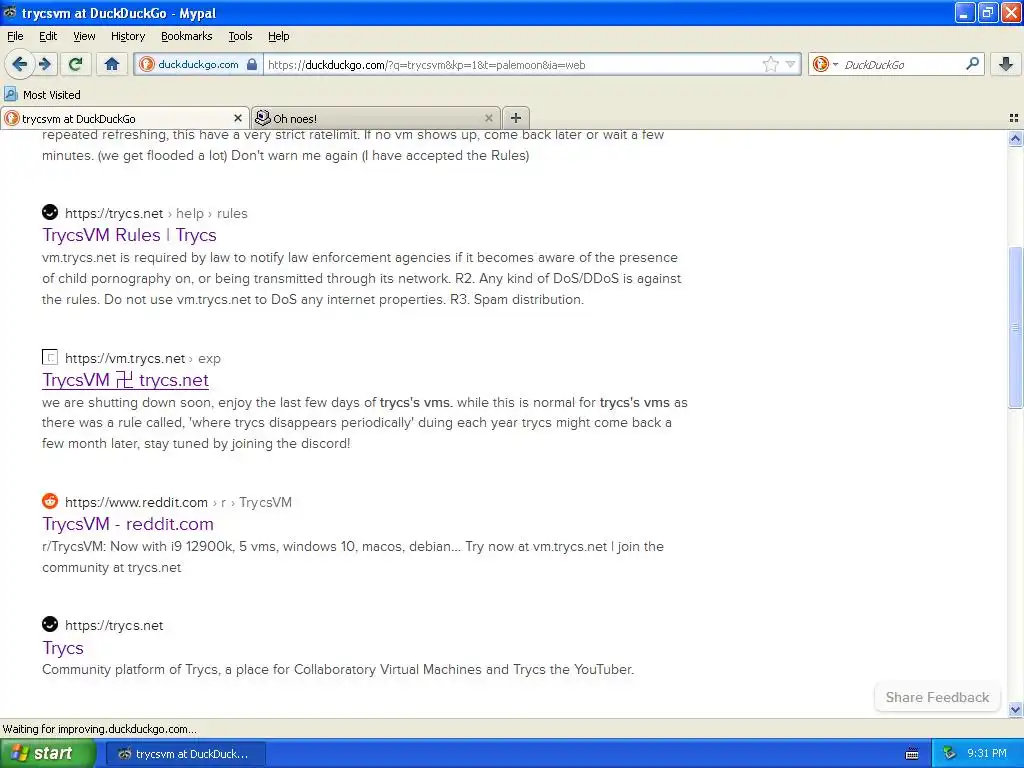The width and height of the screenshot is (1024, 768).
Task: Click the Waiting for improving.duckduckgo.com status text
Action: tap(99, 729)
